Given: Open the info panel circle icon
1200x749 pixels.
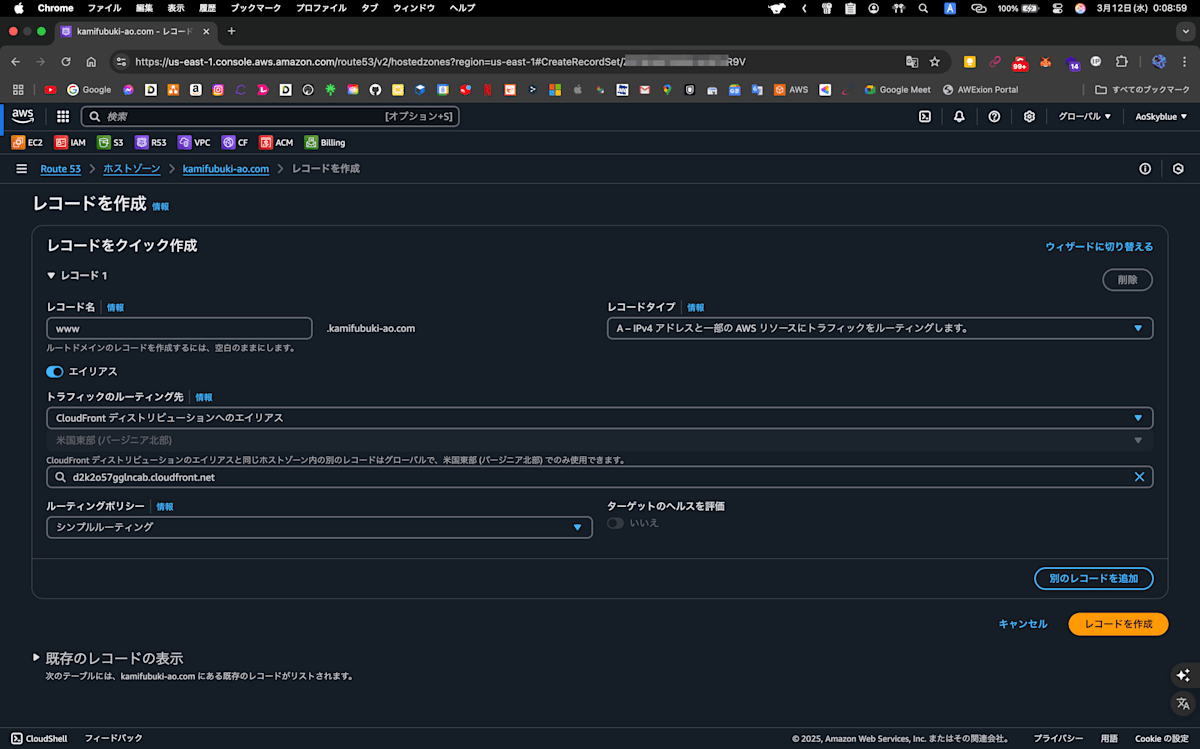Looking at the screenshot, I should click(1145, 169).
